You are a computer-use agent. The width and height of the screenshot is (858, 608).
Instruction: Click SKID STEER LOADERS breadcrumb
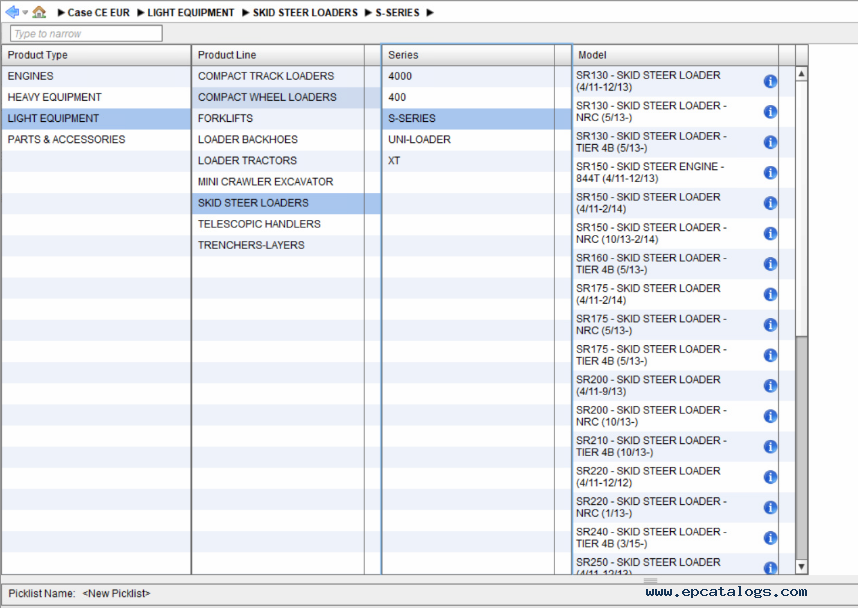pyautogui.click(x=305, y=13)
